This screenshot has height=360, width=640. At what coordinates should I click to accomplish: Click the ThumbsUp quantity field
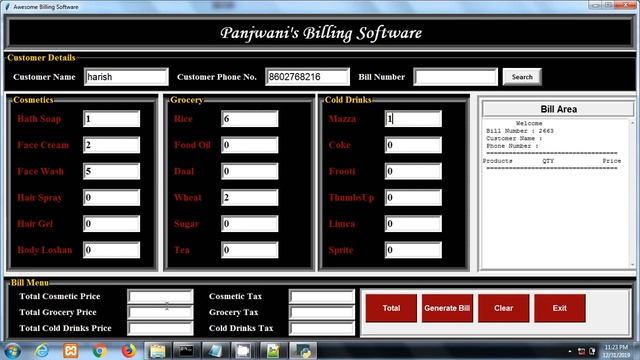[x=413, y=198]
